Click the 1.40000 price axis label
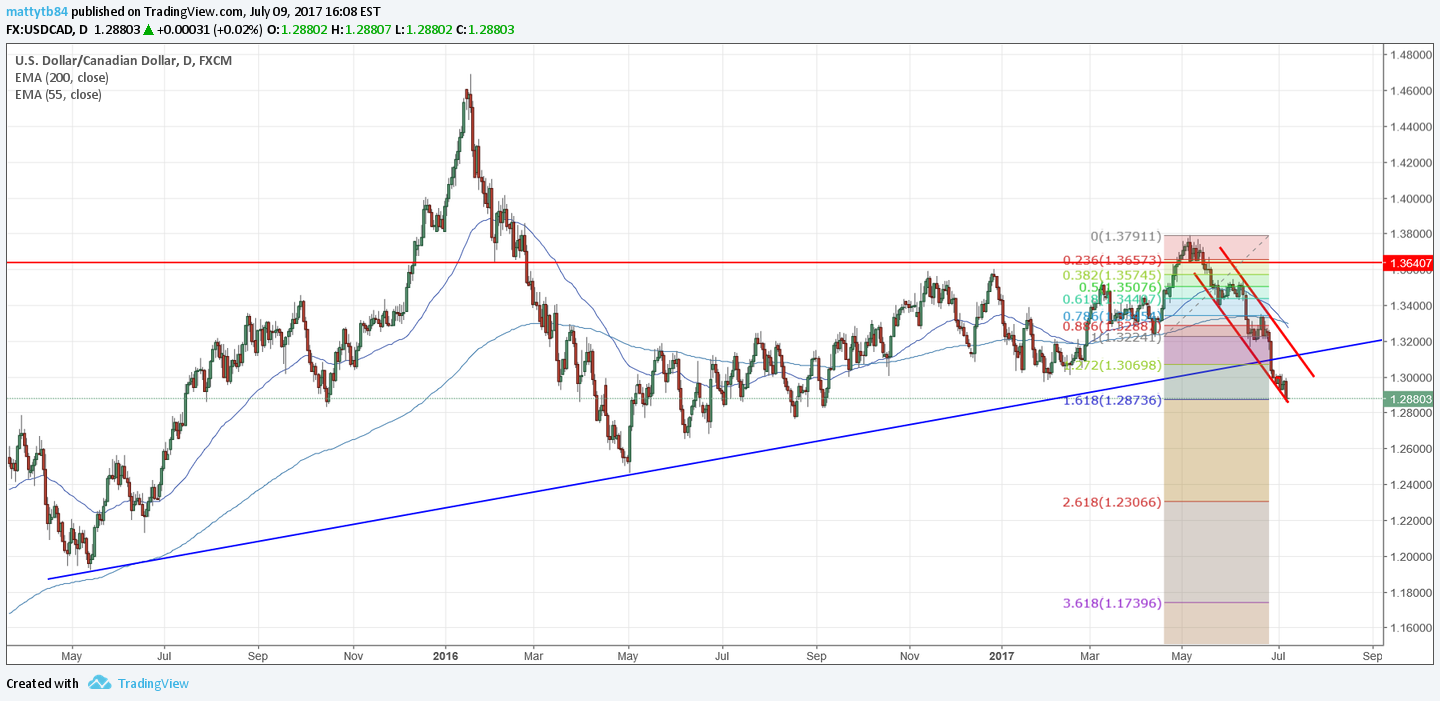 [x=1409, y=199]
